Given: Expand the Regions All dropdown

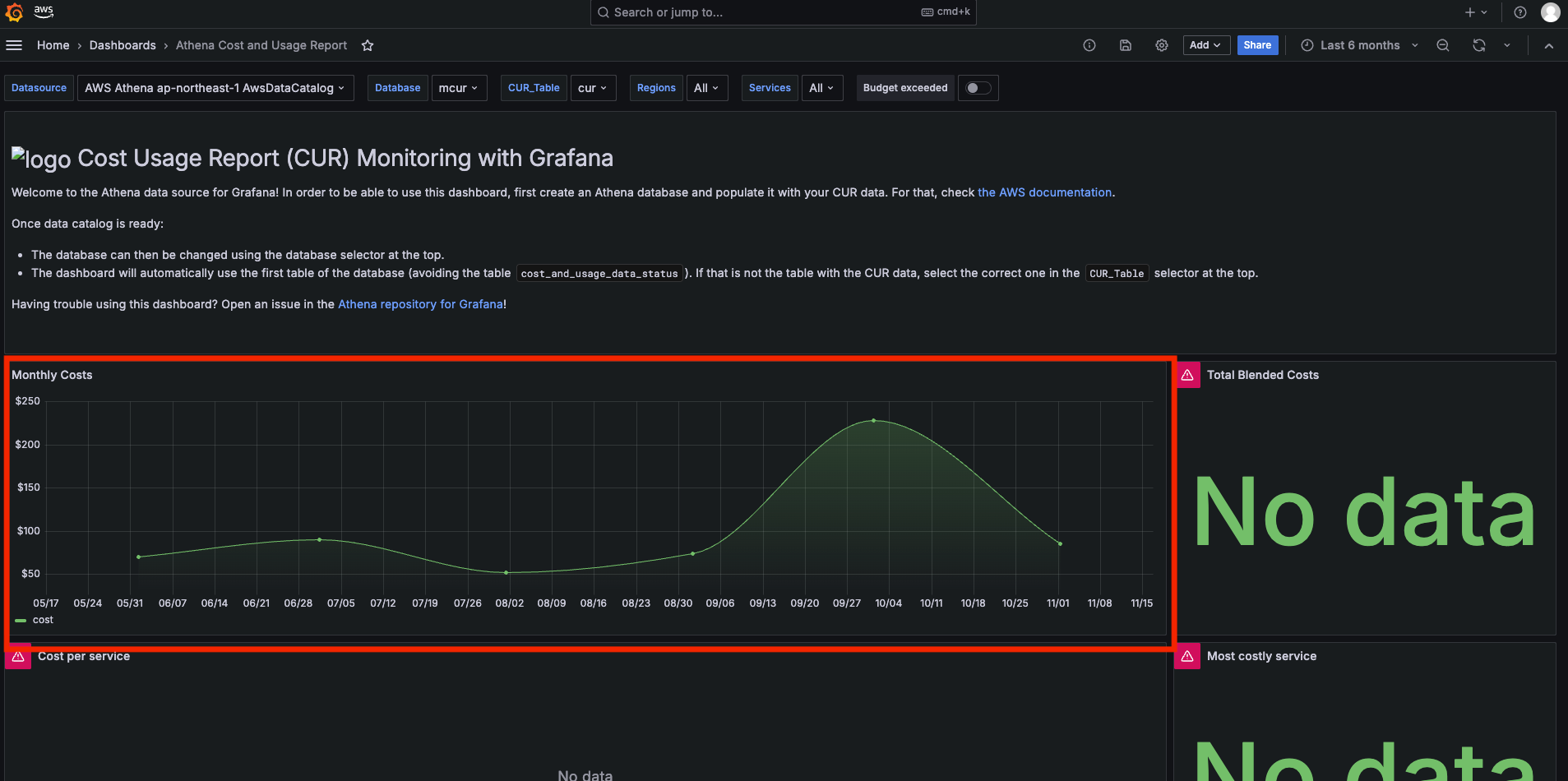Looking at the screenshot, I should point(705,88).
